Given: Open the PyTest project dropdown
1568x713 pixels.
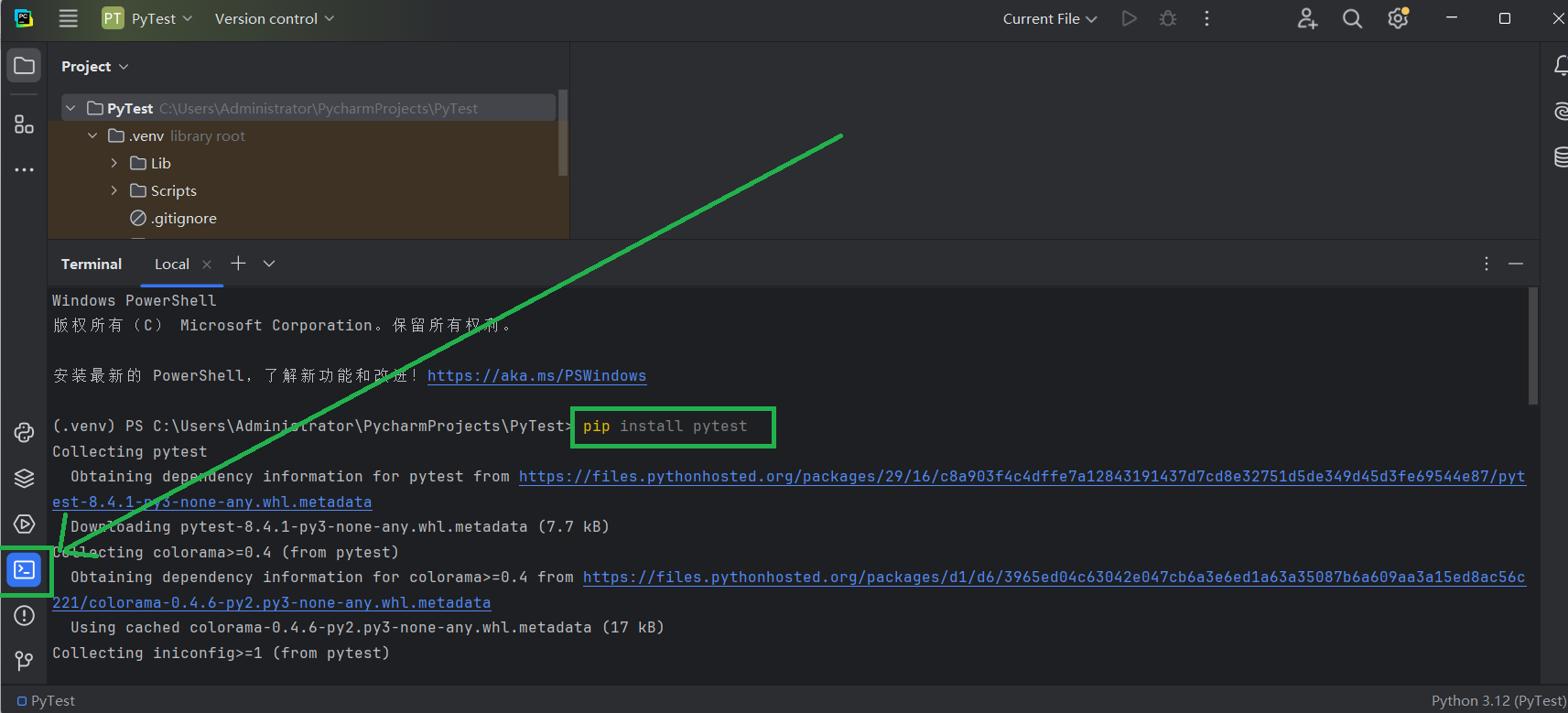Looking at the screenshot, I should coord(147,18).
